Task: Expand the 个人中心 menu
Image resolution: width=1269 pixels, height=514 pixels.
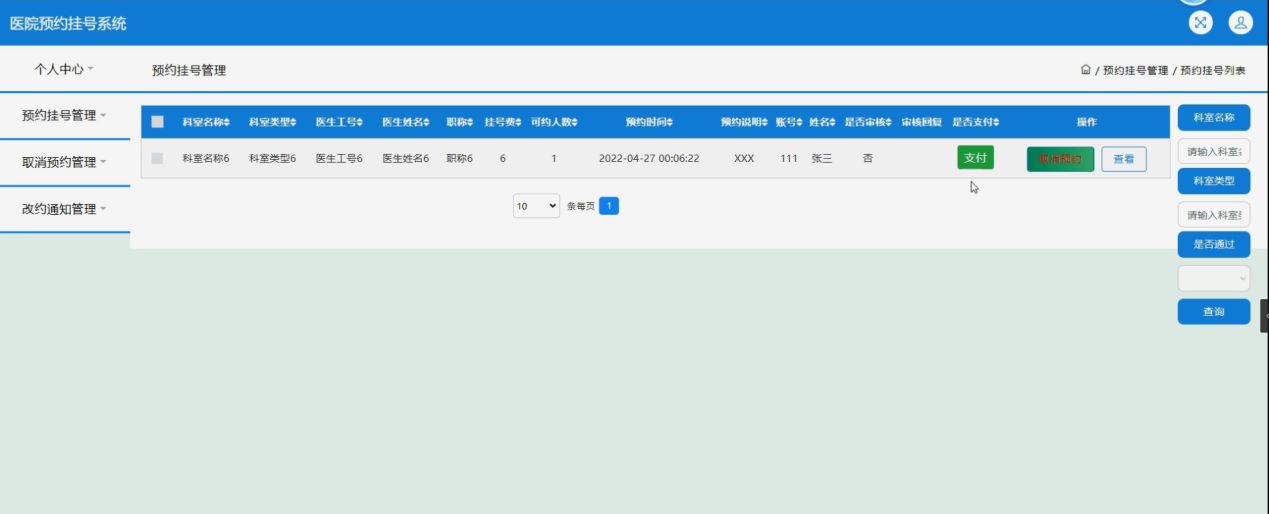Action: (64, 69)
